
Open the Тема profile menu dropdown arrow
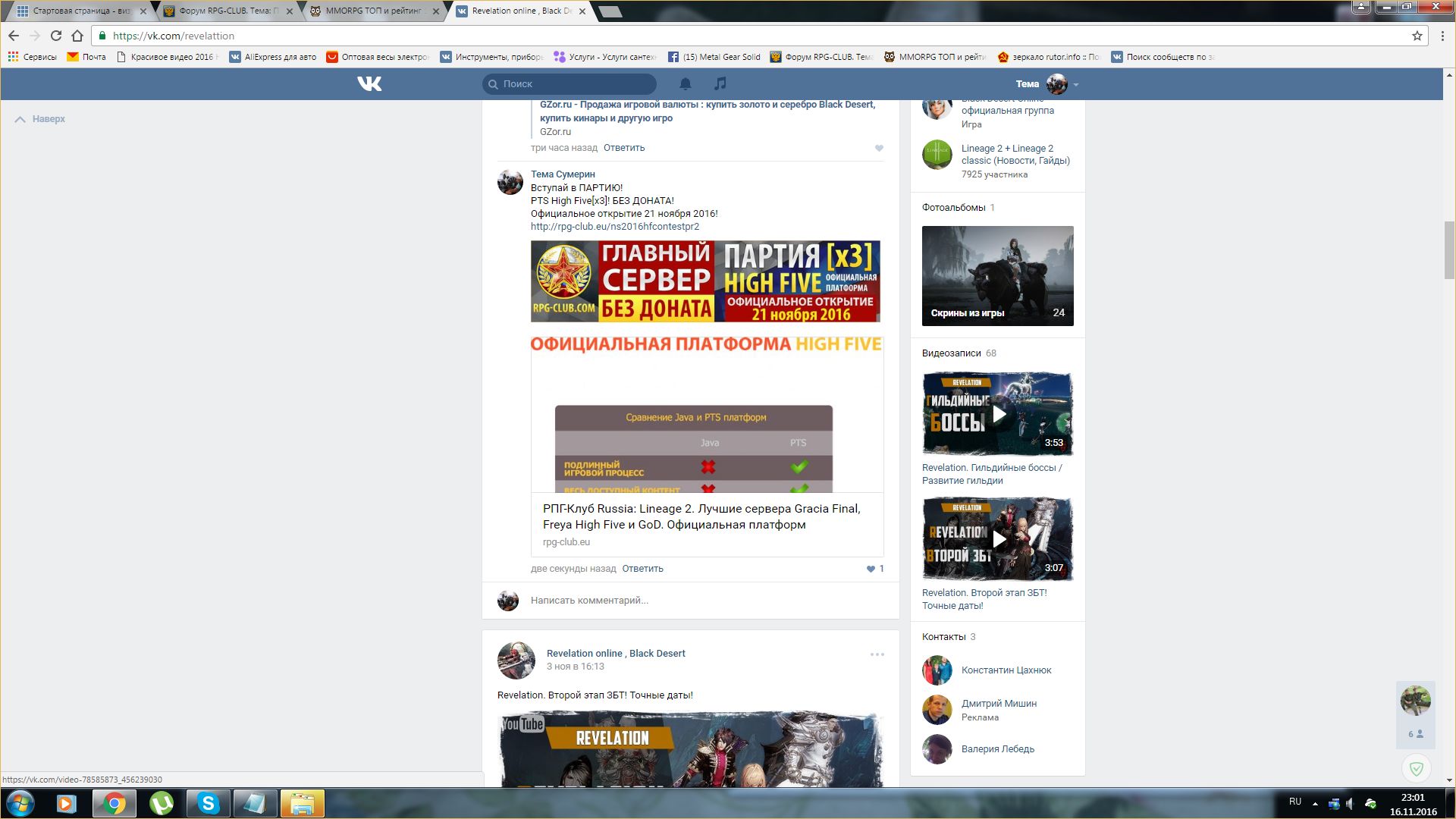pos(1076,84)
